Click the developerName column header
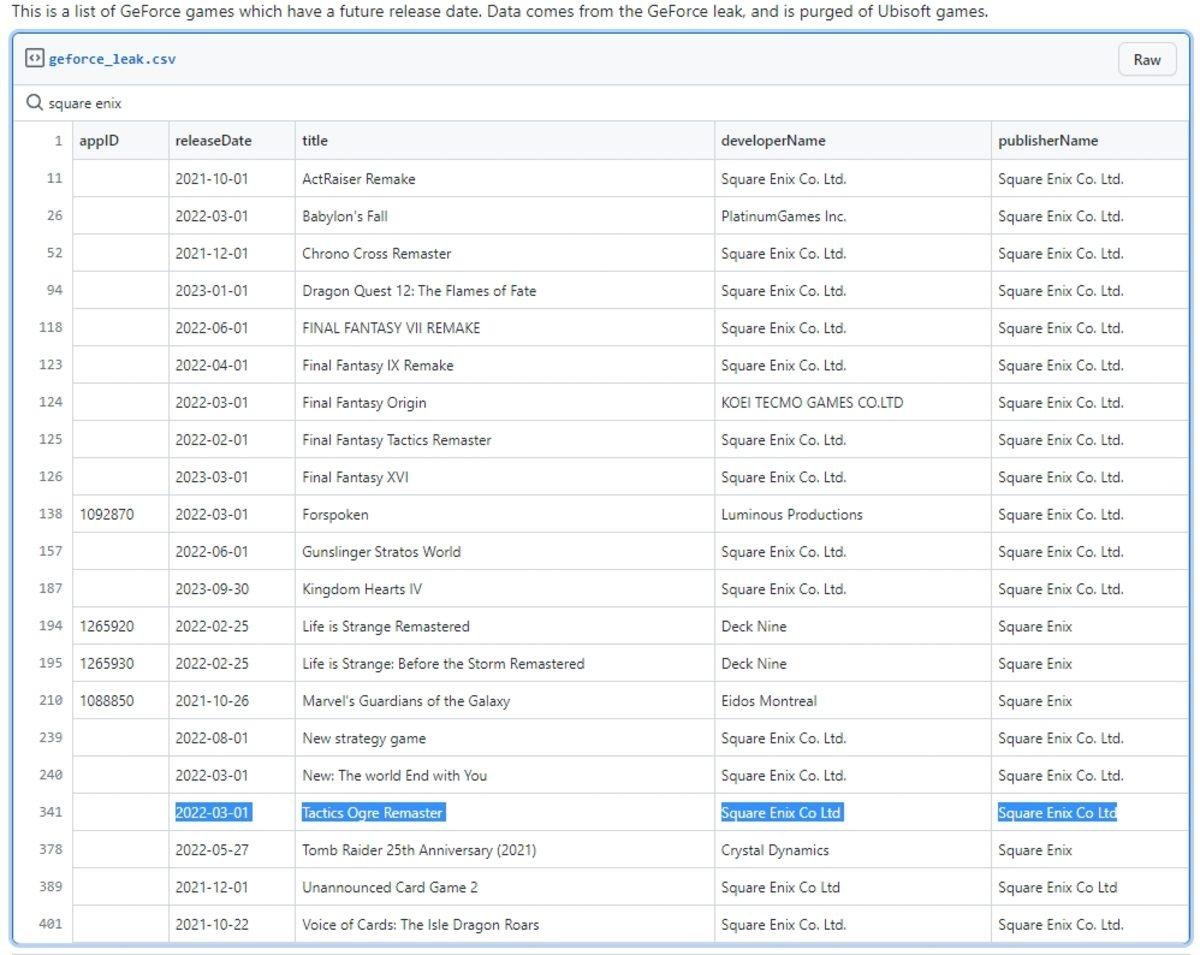1200x955 pixels. point(773,141)
